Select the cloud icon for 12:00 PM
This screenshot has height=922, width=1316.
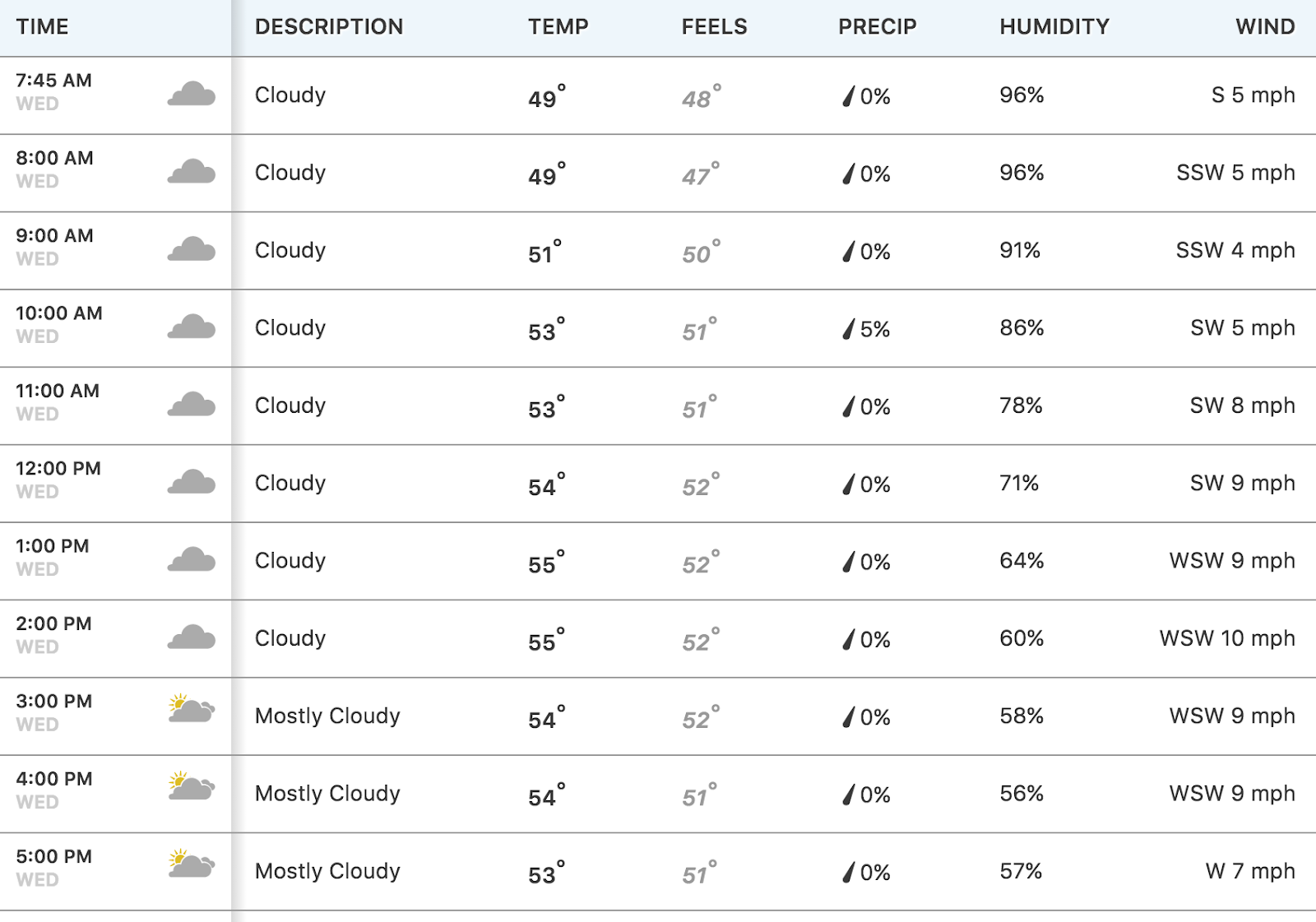tap(192, 482)
